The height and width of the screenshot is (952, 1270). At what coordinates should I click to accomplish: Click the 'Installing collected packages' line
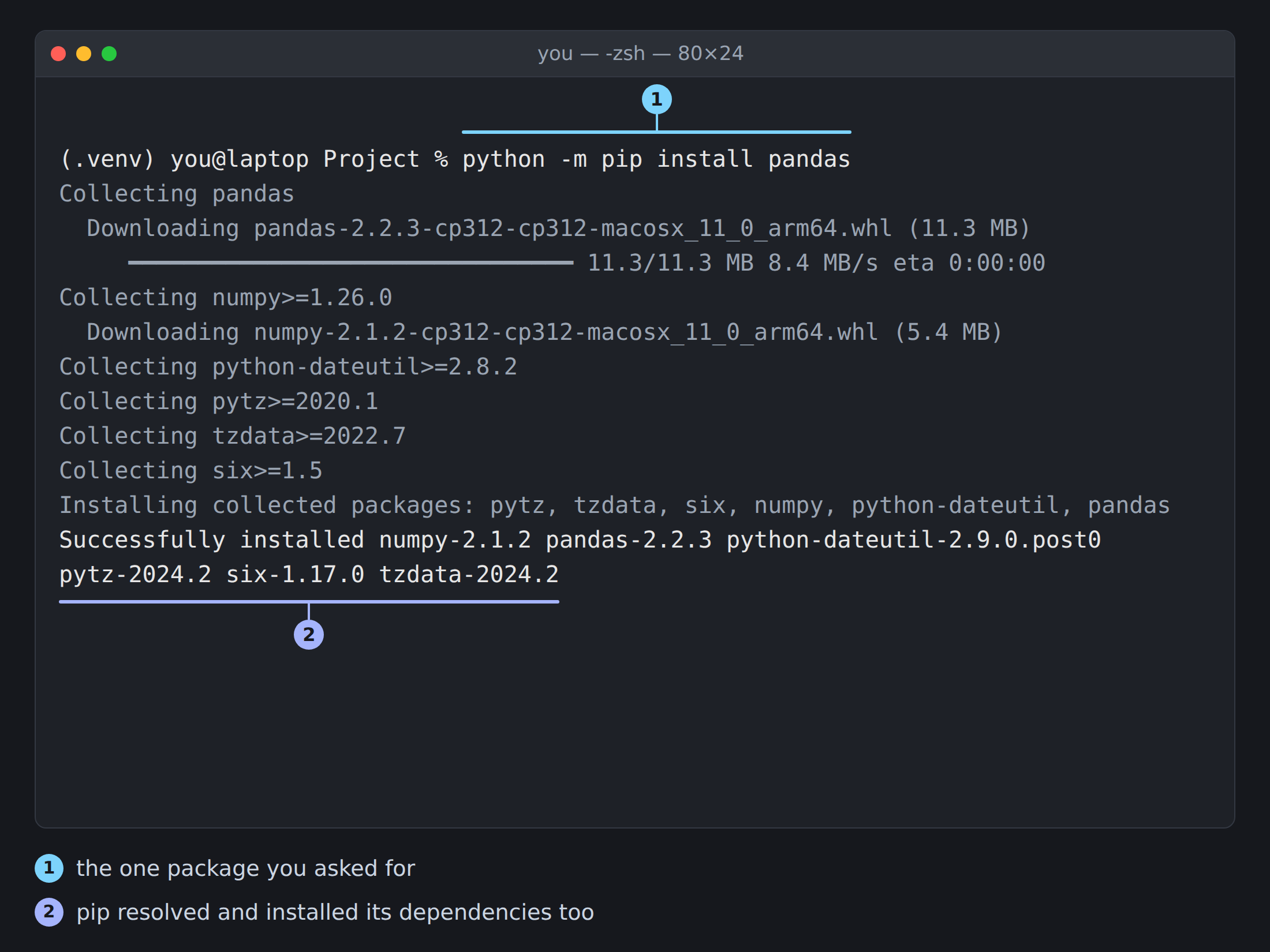(x=615, y=505)
